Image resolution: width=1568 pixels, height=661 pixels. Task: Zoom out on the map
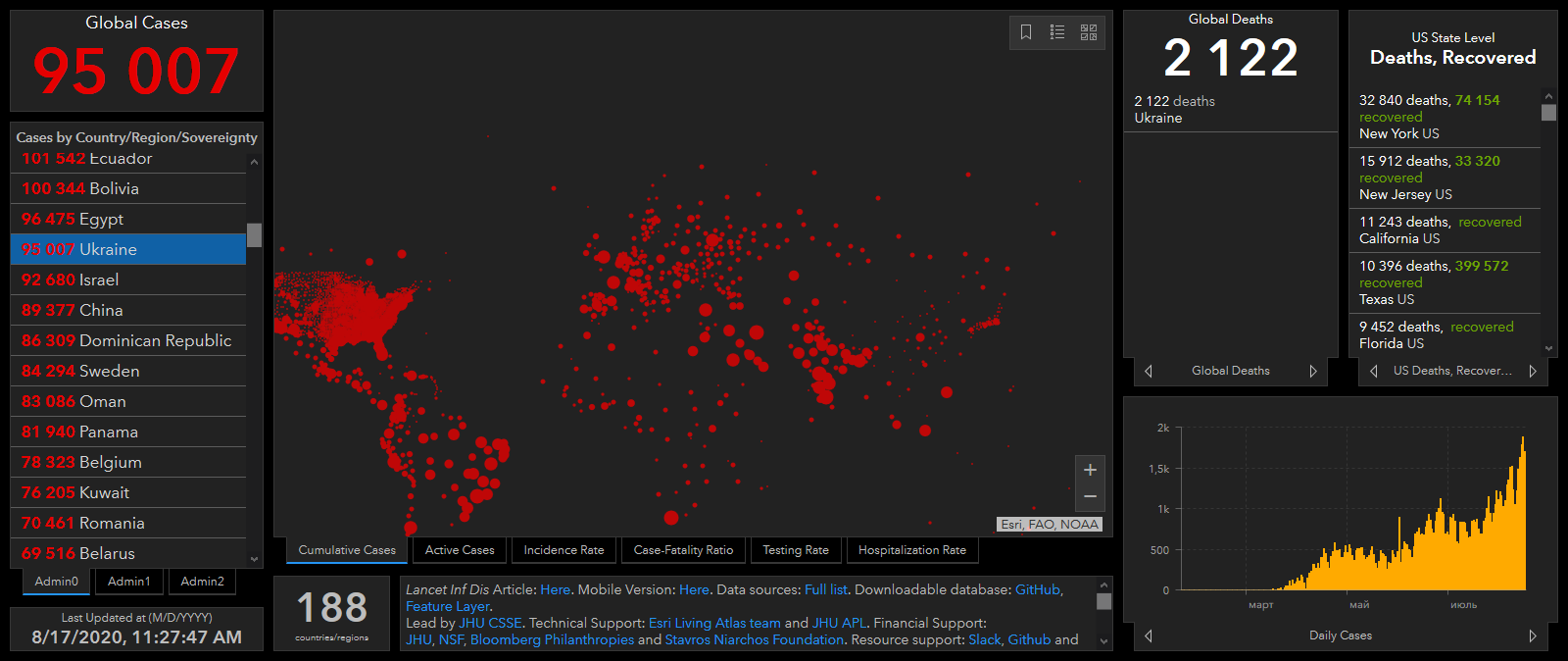1090,497
